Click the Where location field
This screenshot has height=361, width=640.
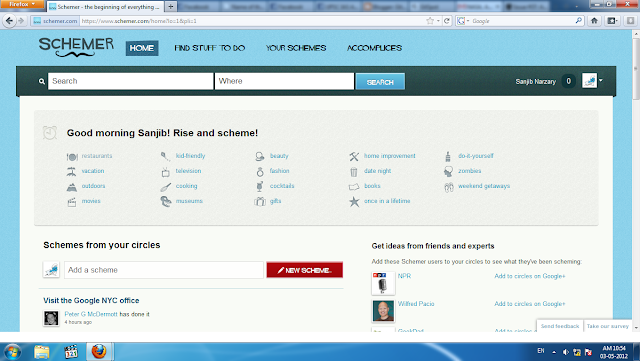pos(284,81)
